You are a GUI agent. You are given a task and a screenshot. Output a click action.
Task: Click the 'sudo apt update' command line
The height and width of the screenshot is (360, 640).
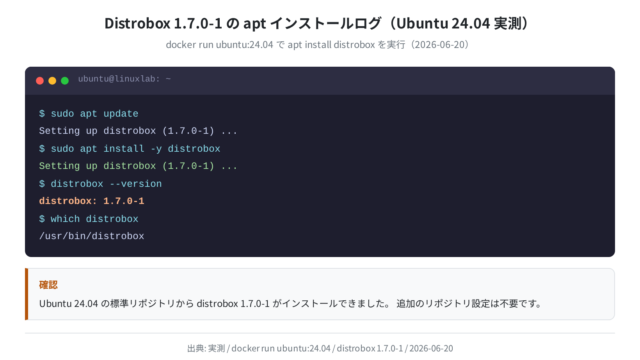[89, 113]
